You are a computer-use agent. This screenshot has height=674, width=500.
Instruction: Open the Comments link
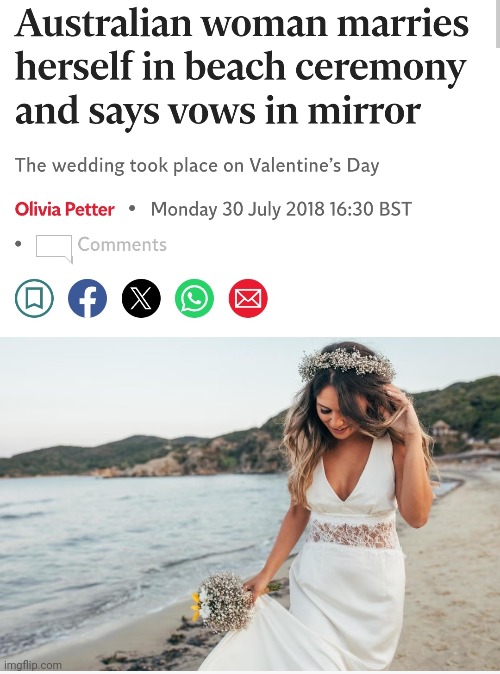(x=122, y=245)
